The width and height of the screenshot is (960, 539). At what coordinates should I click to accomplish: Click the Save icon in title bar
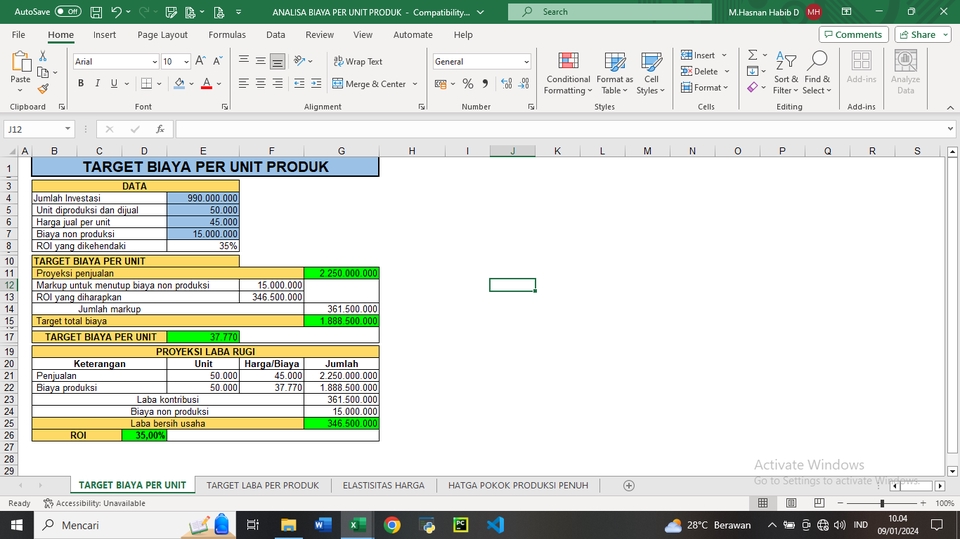point(96,12)
